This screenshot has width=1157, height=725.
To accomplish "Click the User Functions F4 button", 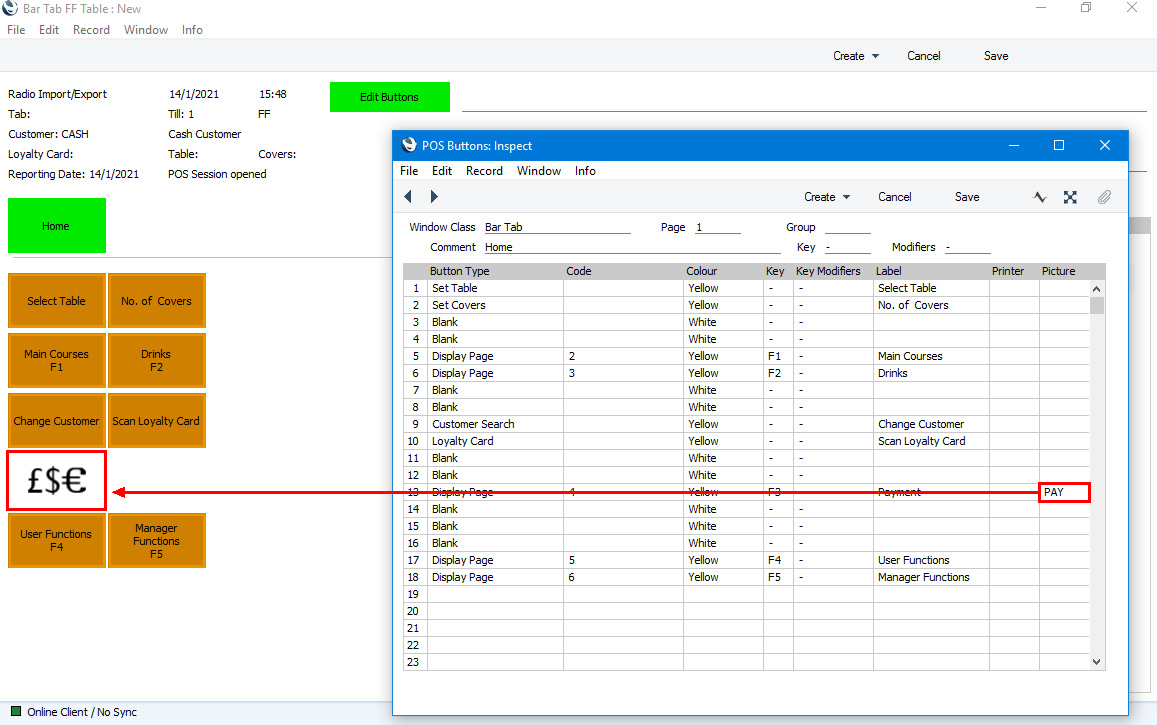I will point(57,541).
